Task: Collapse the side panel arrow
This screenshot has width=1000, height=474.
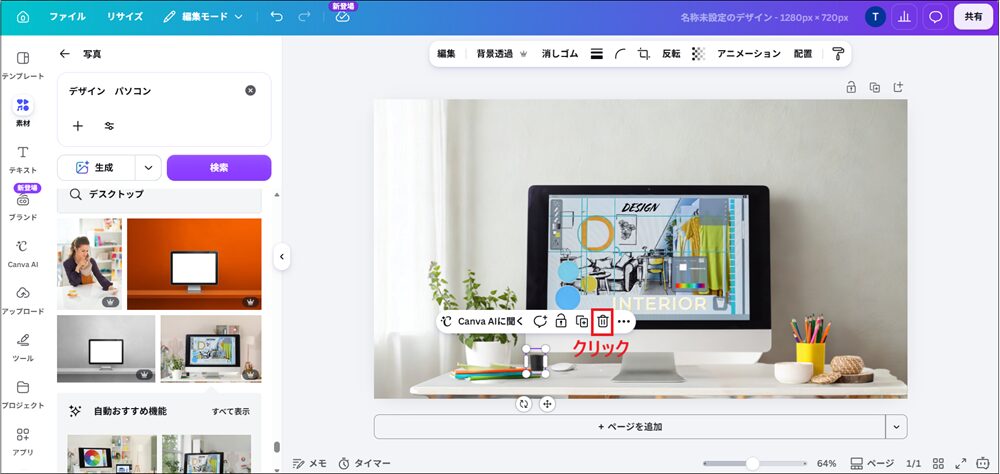Action: click(281, 257)
